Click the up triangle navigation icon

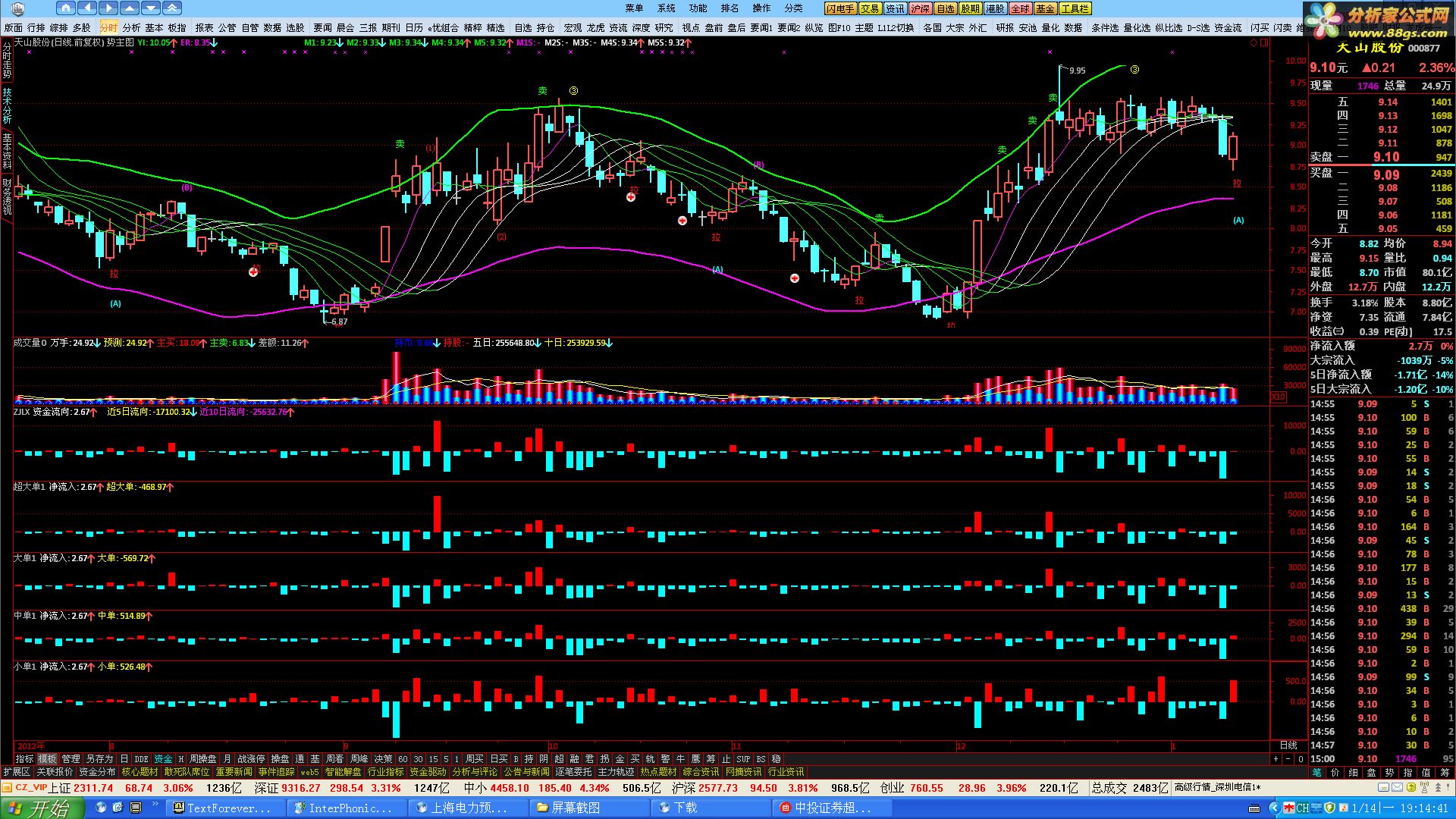pyautogui.click(x=130, y=8)
